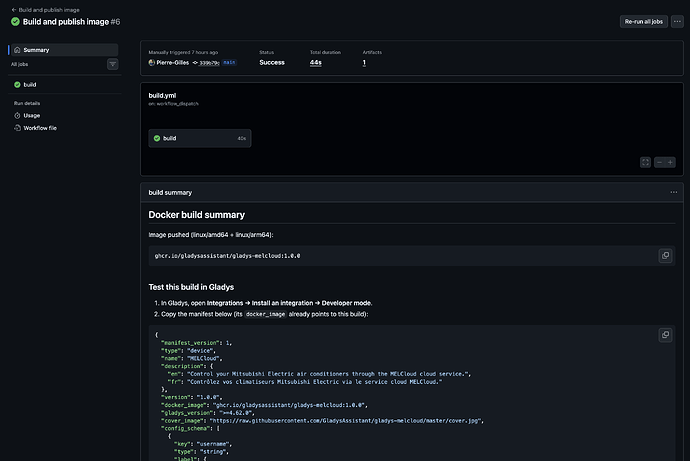Image resolution: width=690 pixels, height=461 pixels.
Task: Click the Docker build summary heading
Action: pos(196,215)
